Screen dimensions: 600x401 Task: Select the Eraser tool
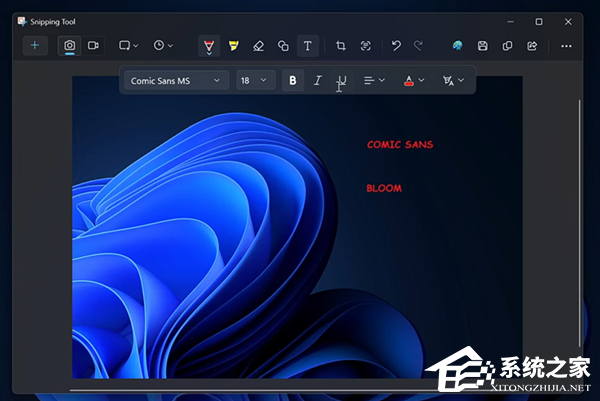(258, 46)
